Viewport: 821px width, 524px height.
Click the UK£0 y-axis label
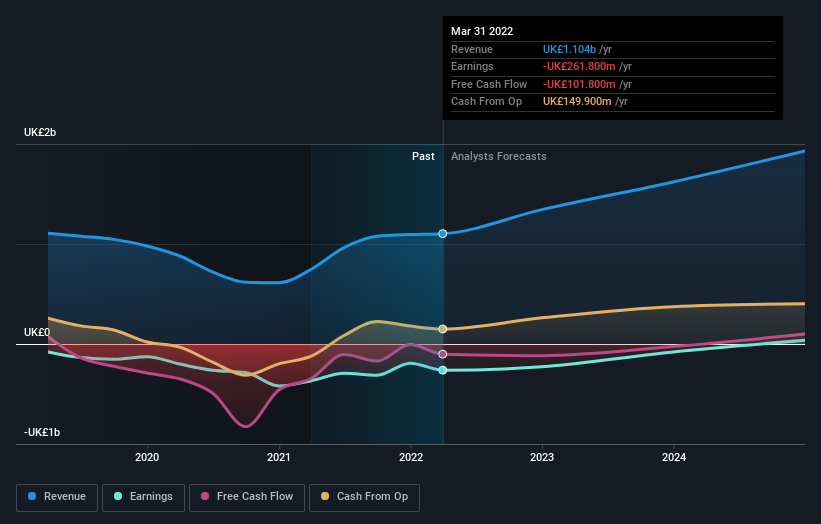(37, 332)
